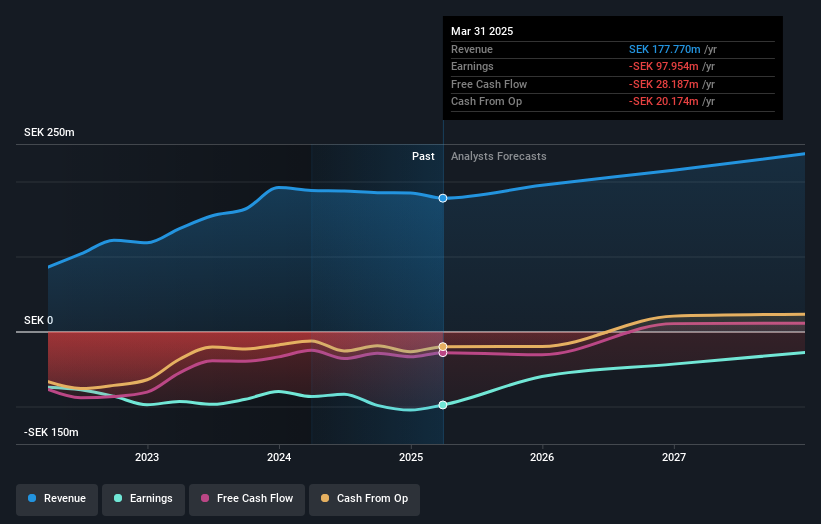The image size is (821, 524).
Task: Click the -SEK 20.174m cash from op value
Action: [663, 102]
